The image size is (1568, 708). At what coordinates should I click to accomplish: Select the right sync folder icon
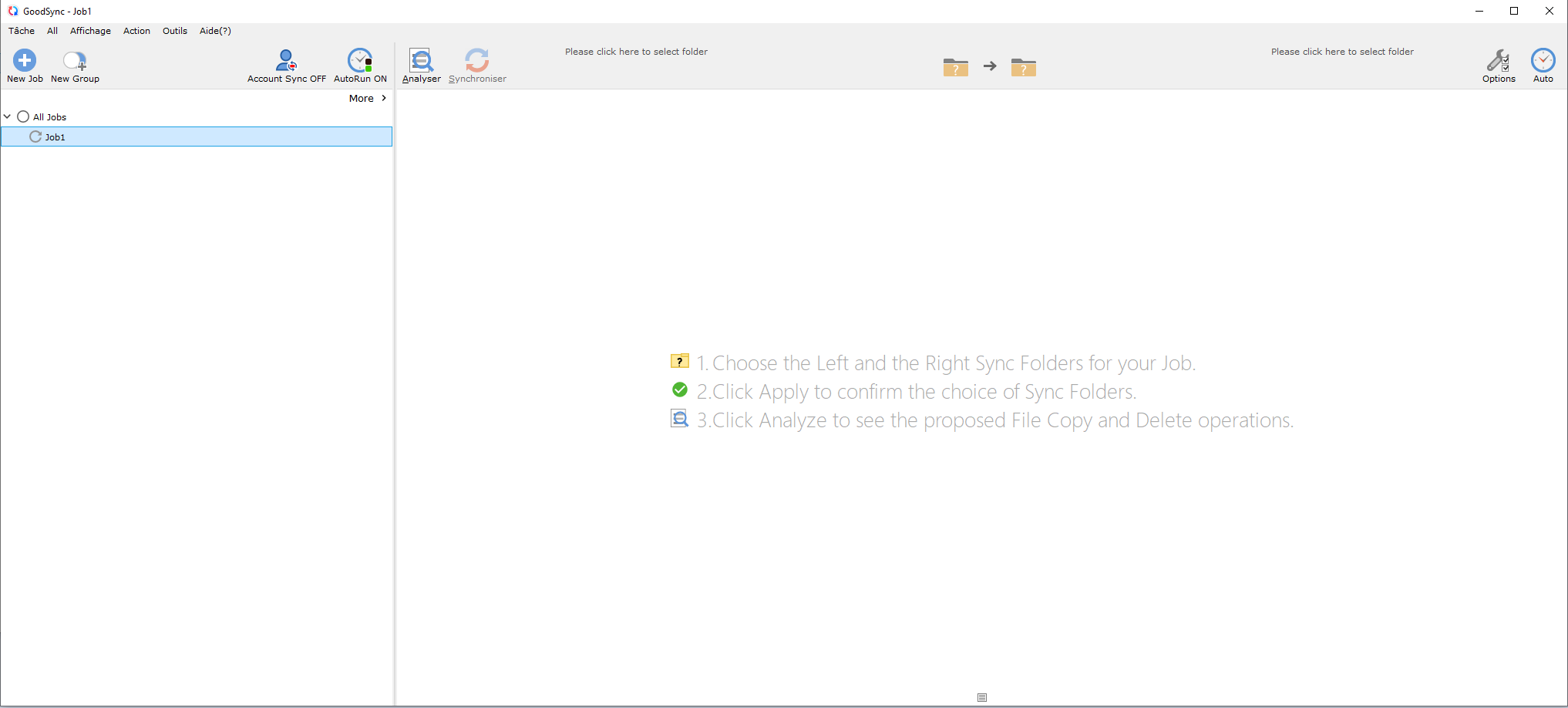click(1024, 67)
